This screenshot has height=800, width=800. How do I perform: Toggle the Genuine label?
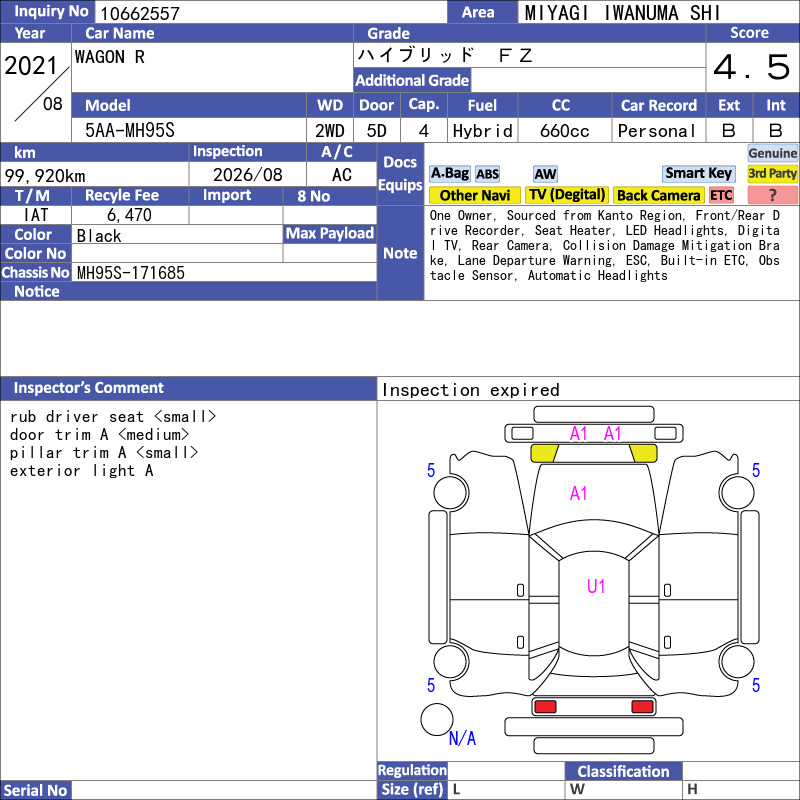click(772, 153)
